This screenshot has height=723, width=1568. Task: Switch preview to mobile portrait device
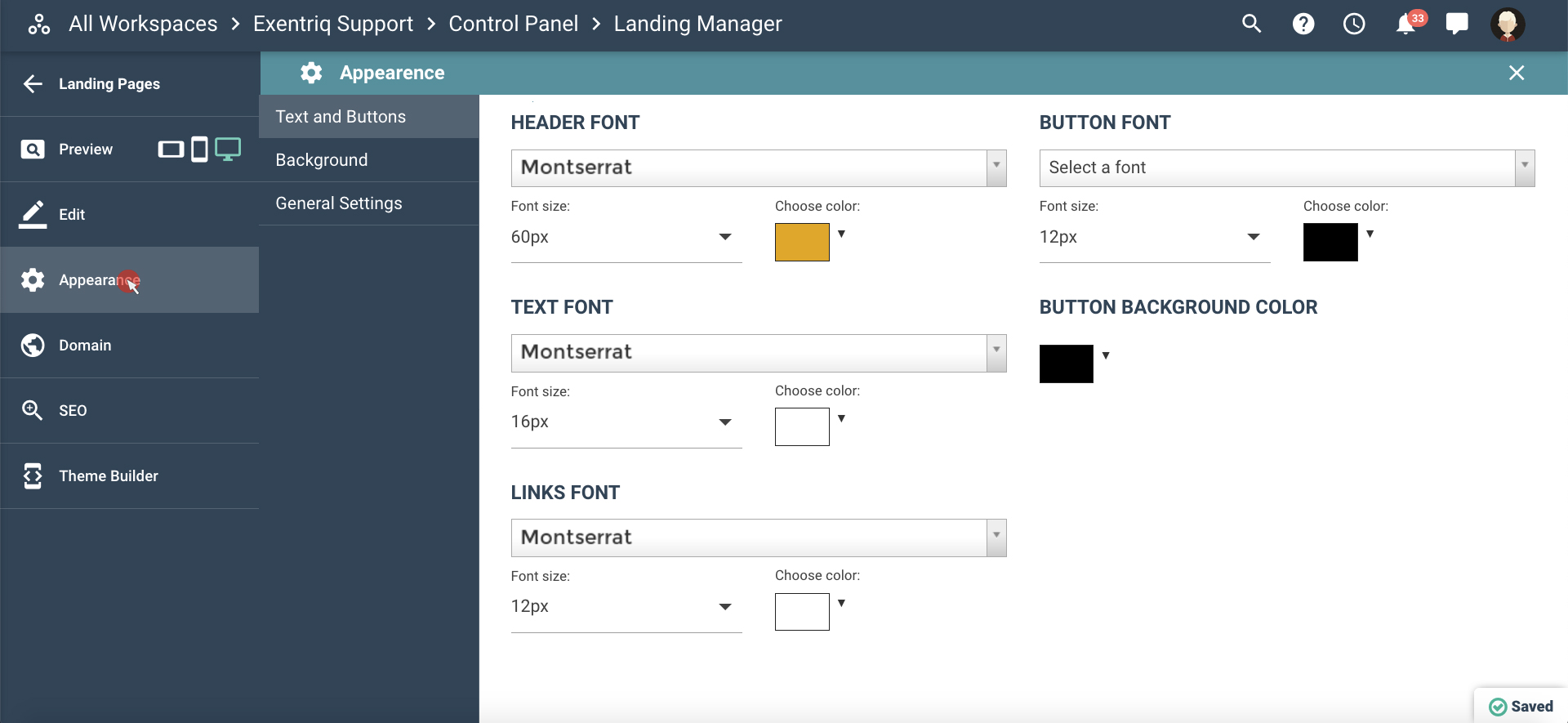pos(199,150)
